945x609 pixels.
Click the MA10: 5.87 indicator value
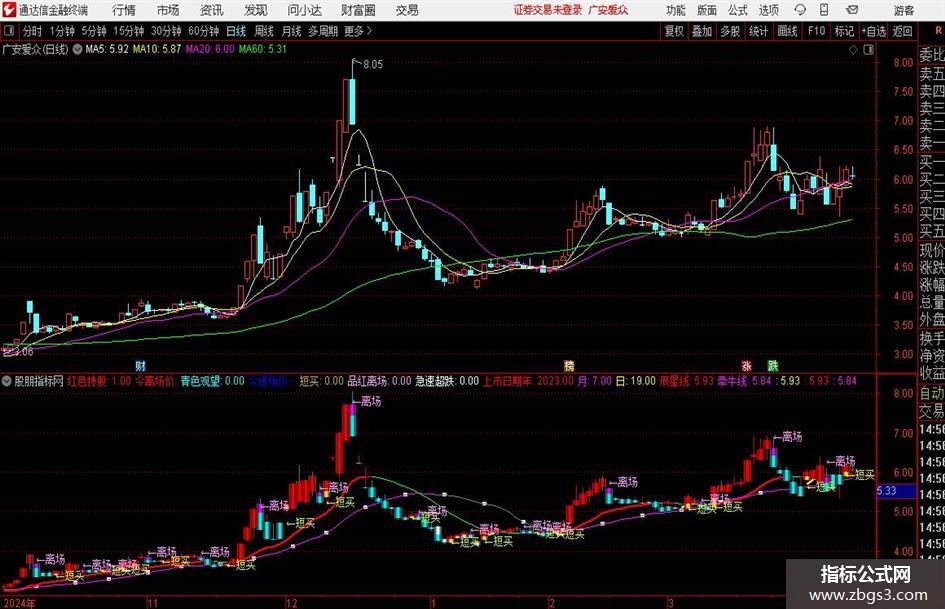(x=157, y=49)
